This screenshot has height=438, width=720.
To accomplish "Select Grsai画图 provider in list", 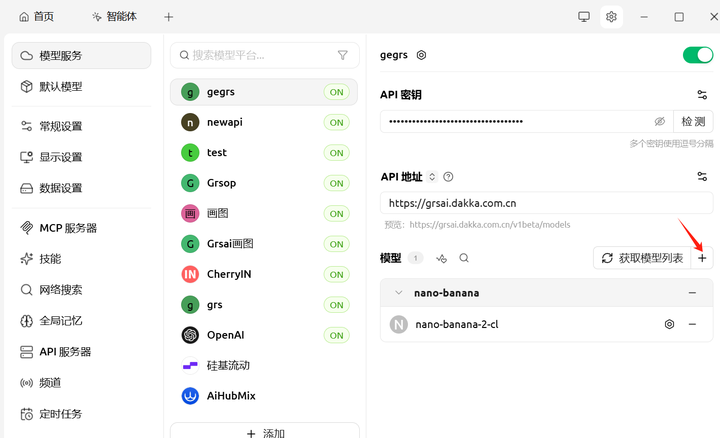I will [264, 244].
